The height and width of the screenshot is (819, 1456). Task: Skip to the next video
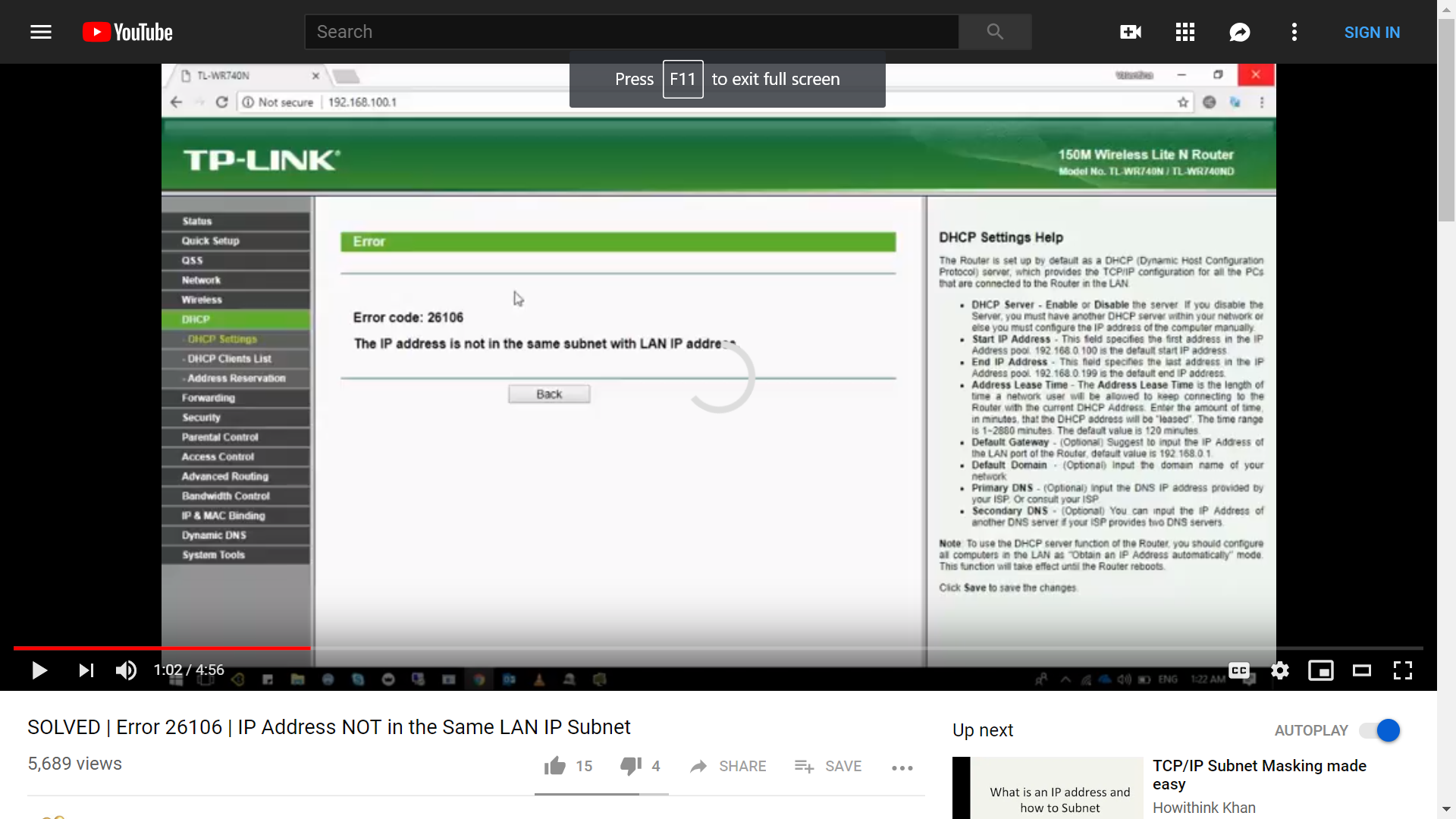(x=86, y=670)
